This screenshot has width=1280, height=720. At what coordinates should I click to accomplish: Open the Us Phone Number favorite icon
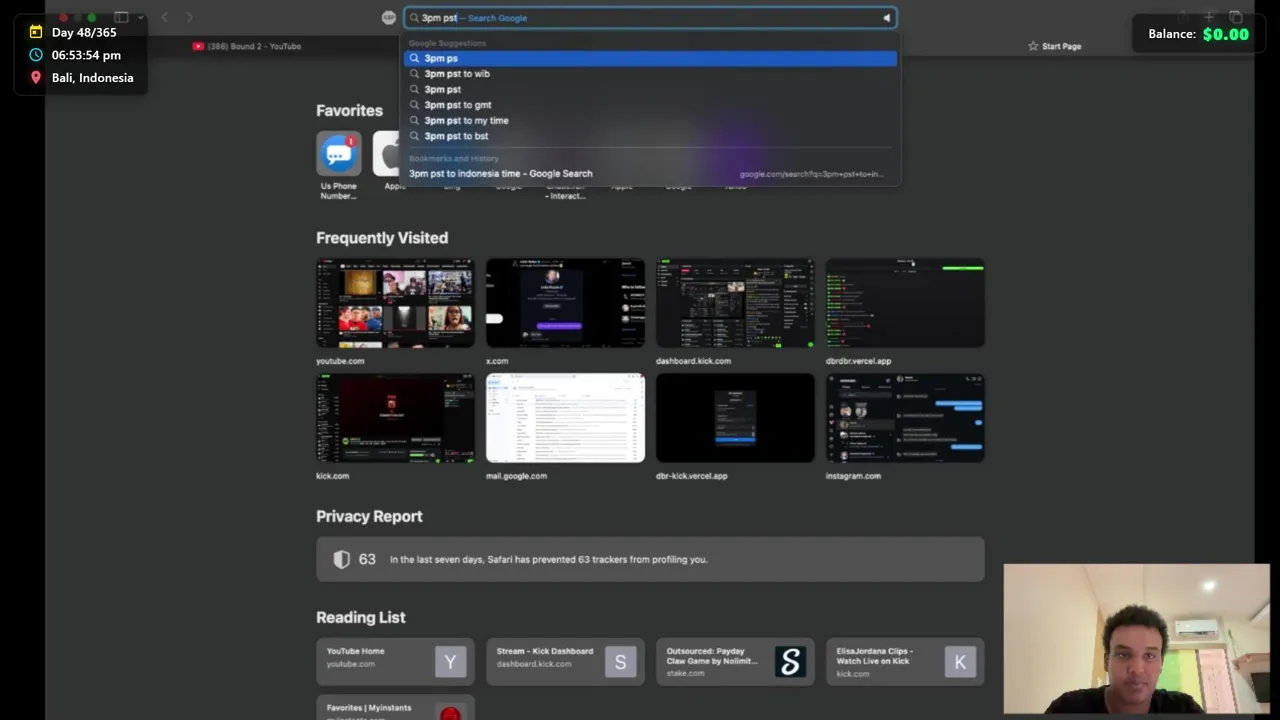(338, 154)
